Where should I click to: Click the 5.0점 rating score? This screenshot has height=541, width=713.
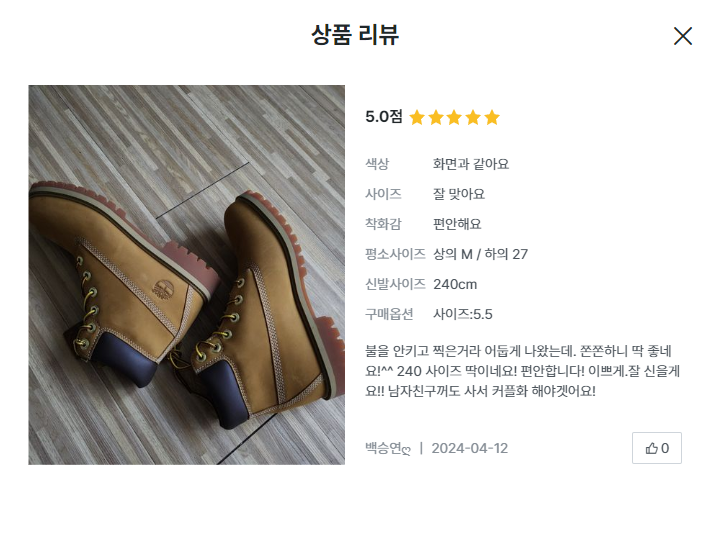[x=384, y=117]
